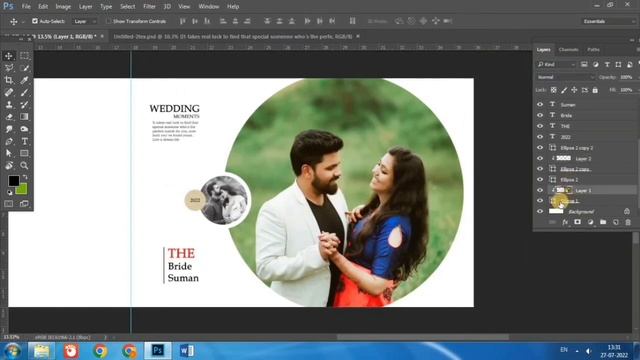640x360 pixels.
Task: Select the Ellipse 1 layer row
Action: pos(586,201)
